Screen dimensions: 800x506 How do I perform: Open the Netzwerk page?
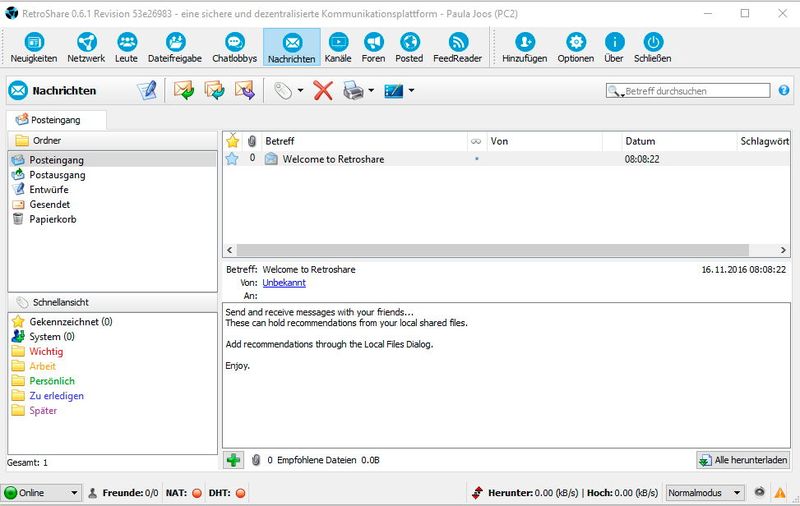click(x=86, y=47)
